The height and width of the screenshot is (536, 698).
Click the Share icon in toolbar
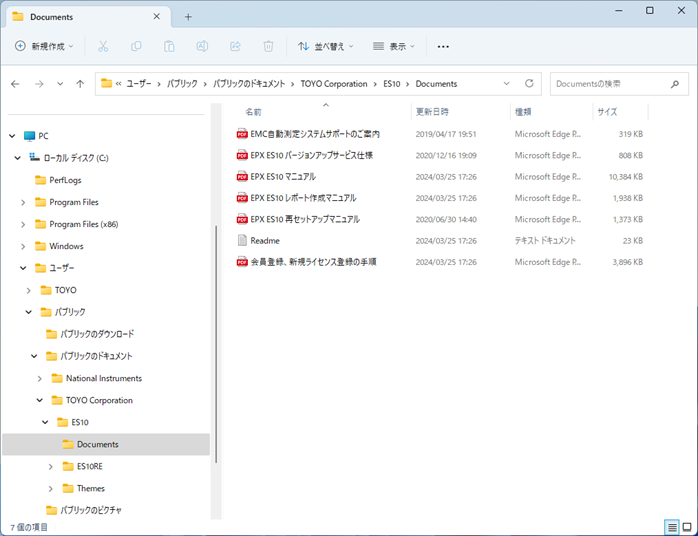pyautogui.click(x=235, y=46)
